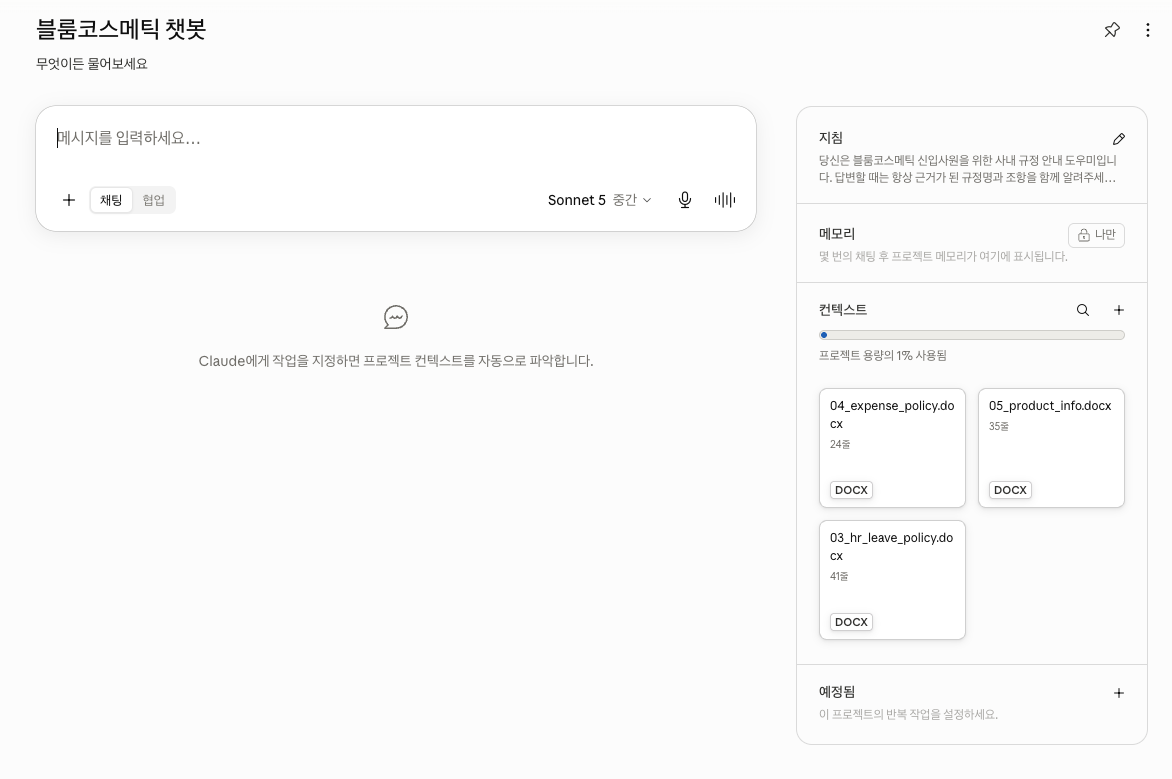Image resolution: width=1172 pixels, height=779 pixels.
Task: Click the 메모리 section heading
Action: [x=836, y=234]
